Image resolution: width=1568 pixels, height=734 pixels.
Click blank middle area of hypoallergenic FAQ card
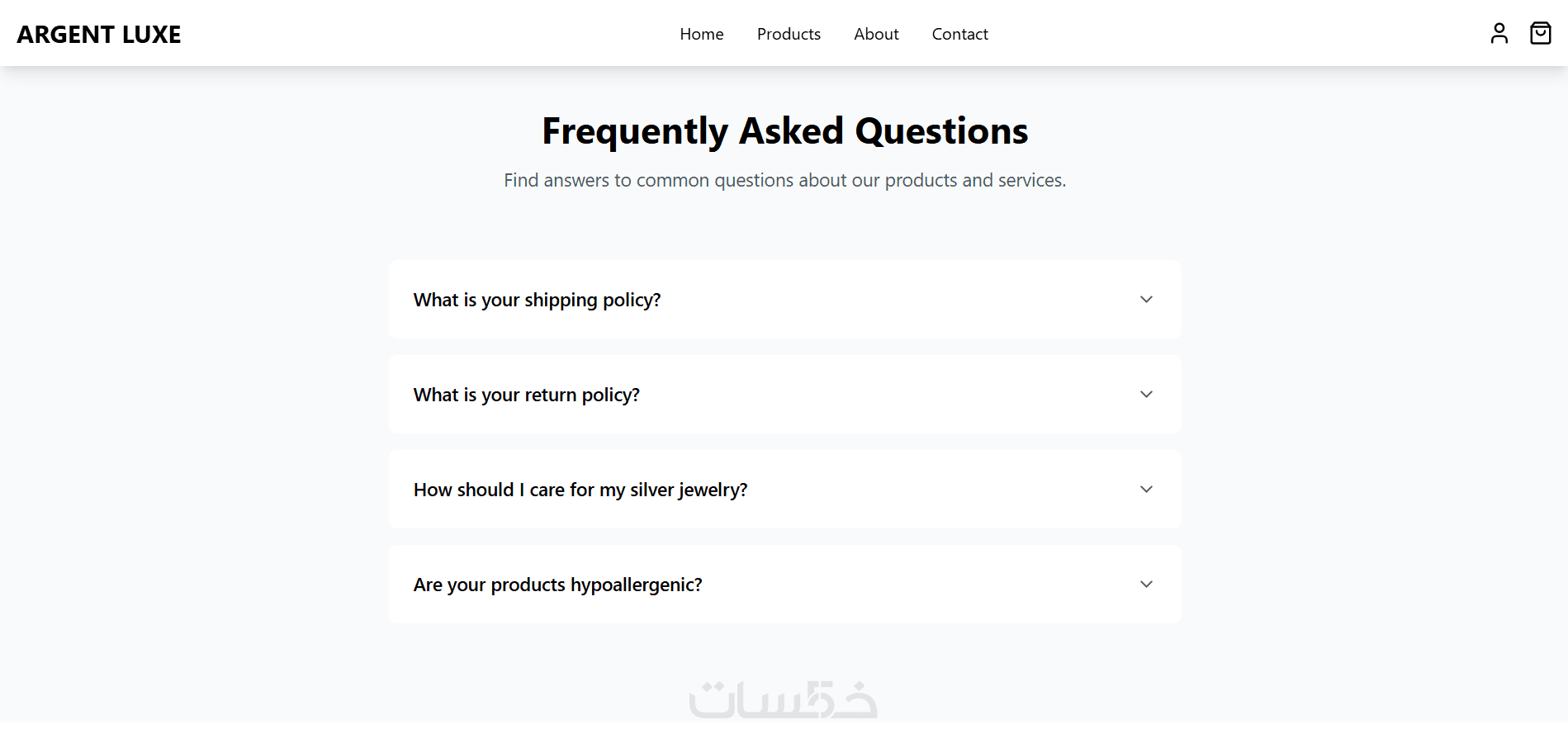click(x=908, y=585)
